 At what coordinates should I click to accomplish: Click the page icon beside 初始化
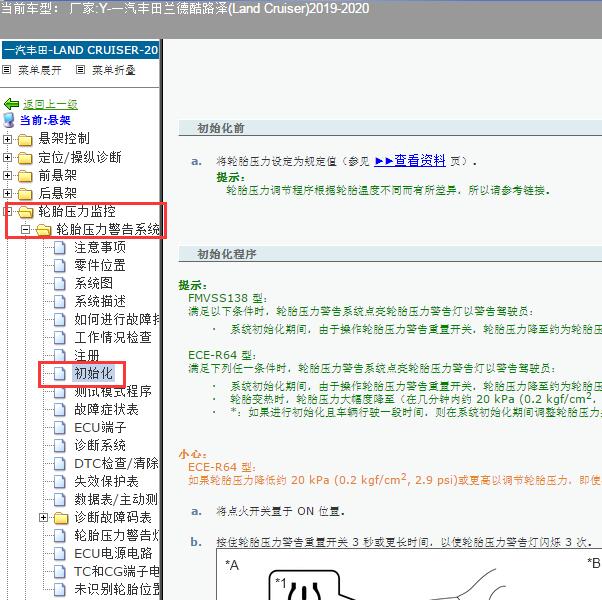60,374
